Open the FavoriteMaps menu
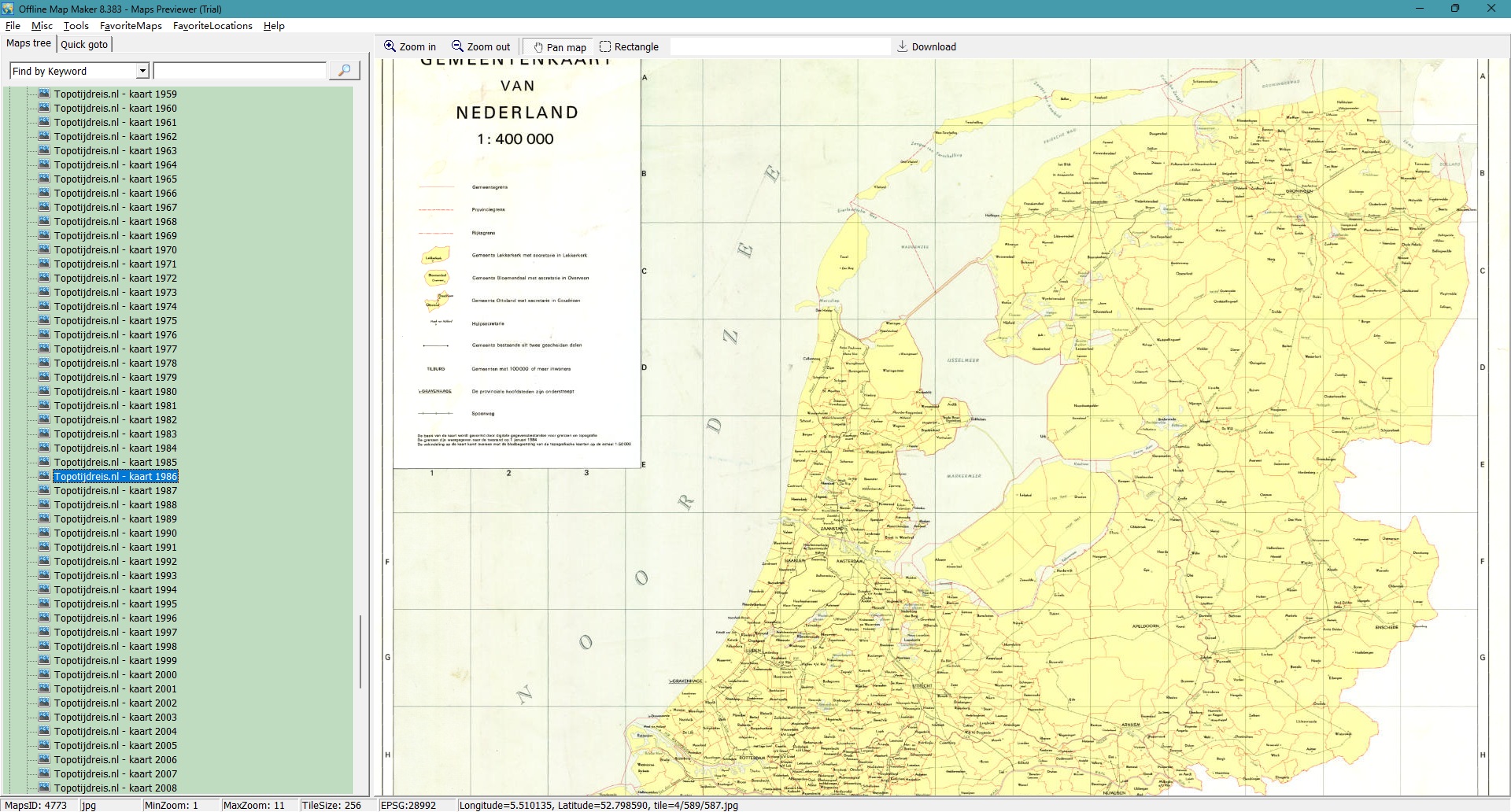Screen dimensions: 1511x812 pyautogui.click(x=131, y=26)
